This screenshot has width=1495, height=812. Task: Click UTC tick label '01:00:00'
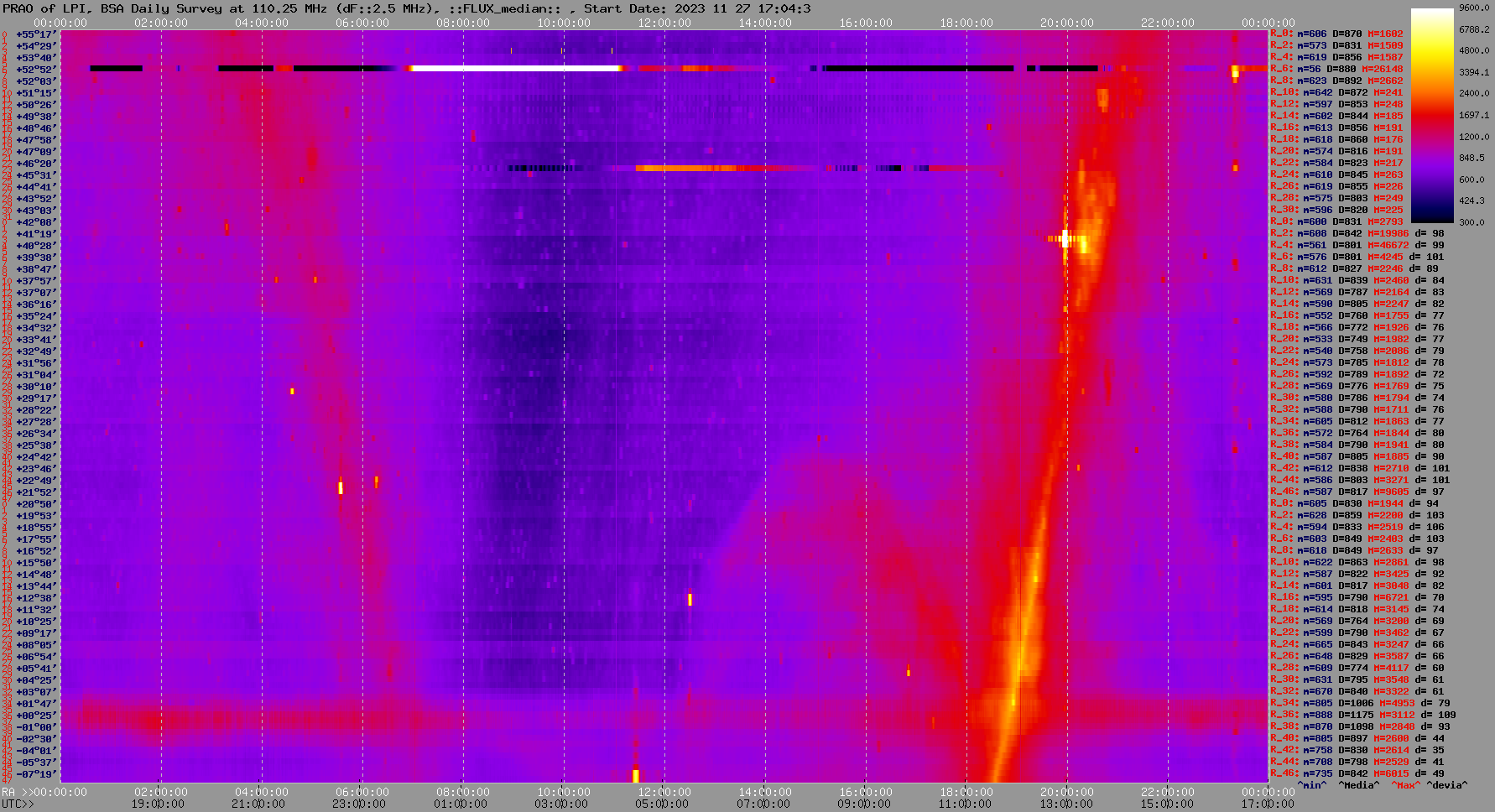coord(460,804)
